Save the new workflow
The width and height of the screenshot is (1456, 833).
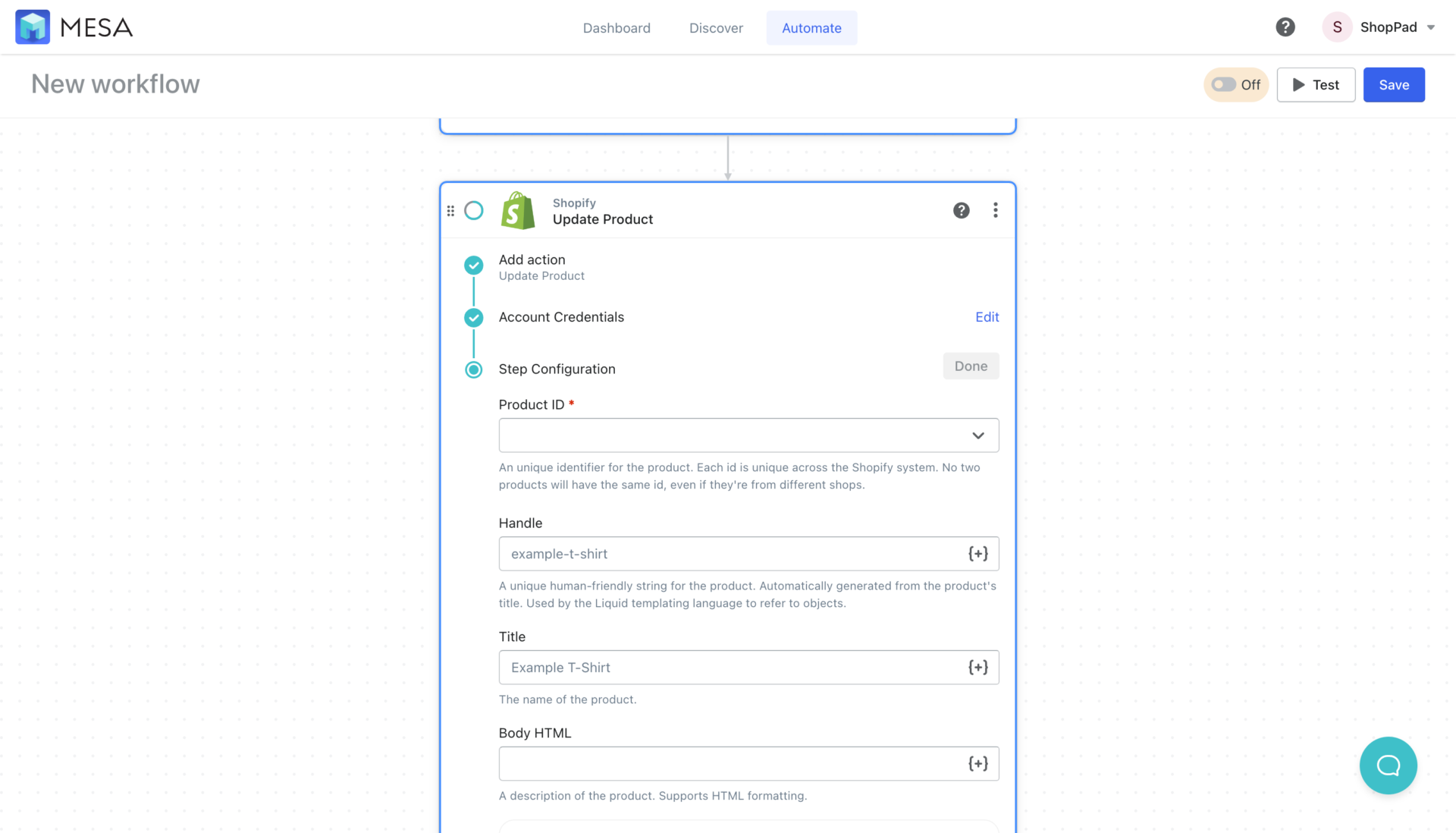click(x=1394, y=84)
